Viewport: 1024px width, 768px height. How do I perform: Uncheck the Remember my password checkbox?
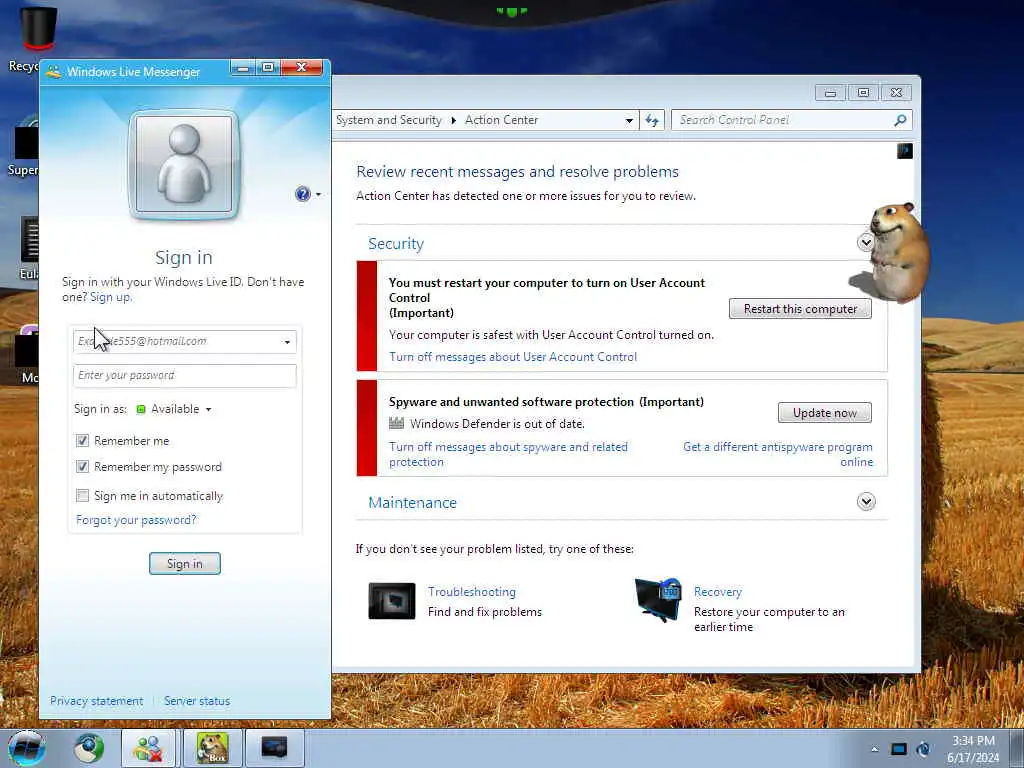point(82,467)
